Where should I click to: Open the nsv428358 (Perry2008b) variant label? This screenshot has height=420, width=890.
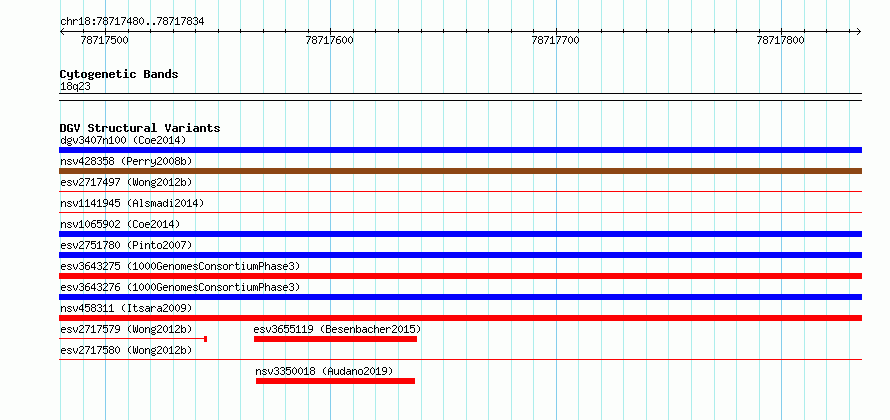pyautogui.click(x=126, y=161)
